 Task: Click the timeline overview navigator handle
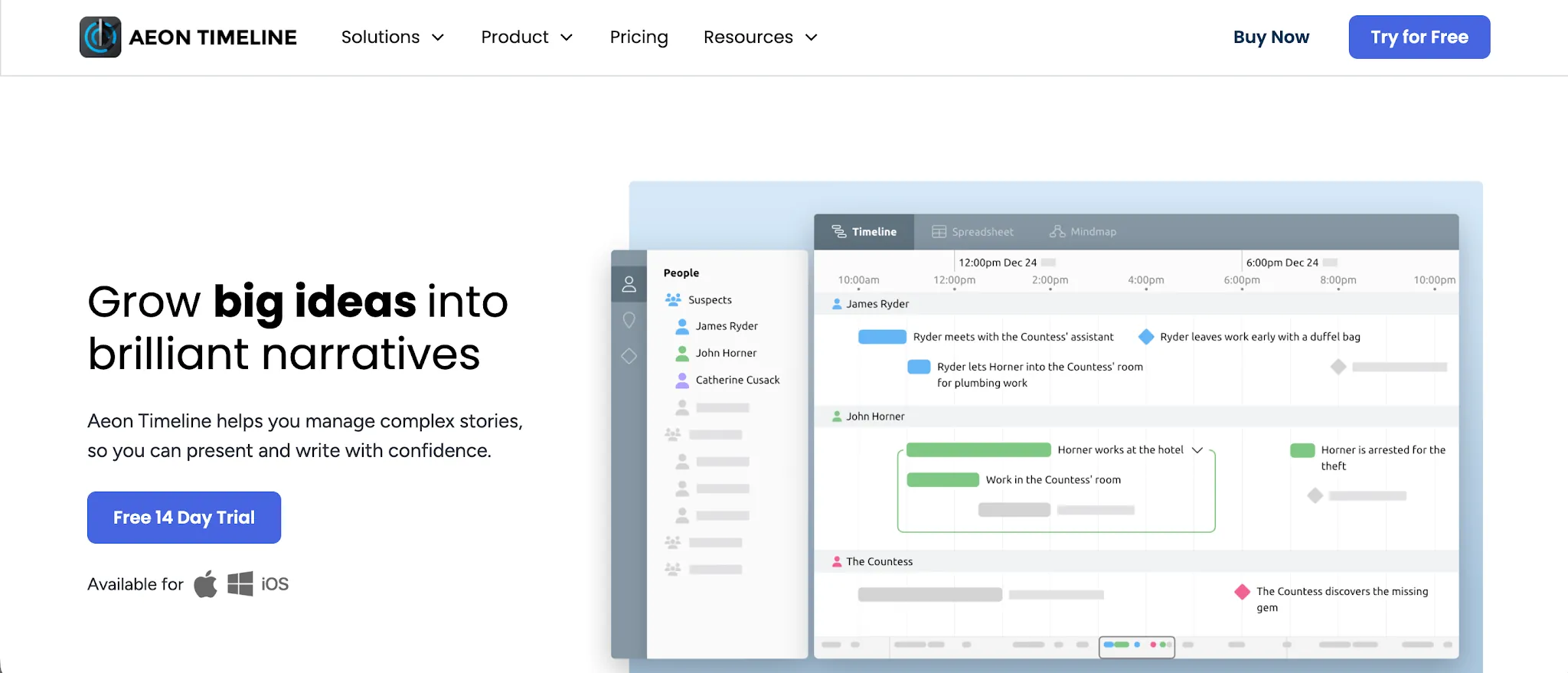click(1137, 647)
